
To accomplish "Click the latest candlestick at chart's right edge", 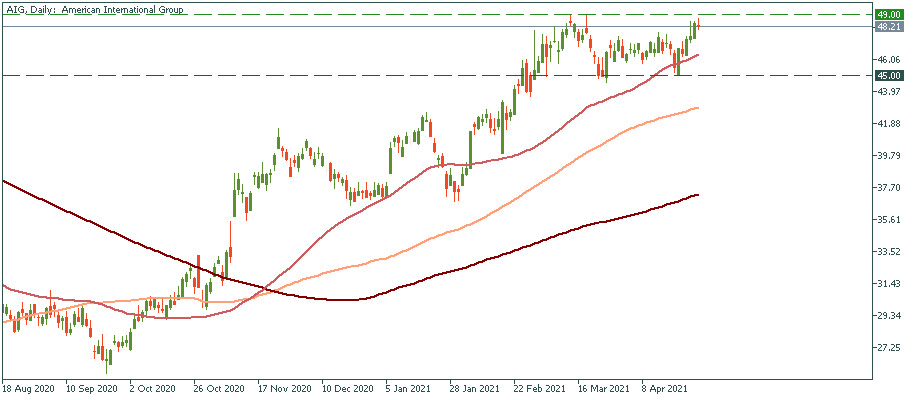I will pos(697,25).
